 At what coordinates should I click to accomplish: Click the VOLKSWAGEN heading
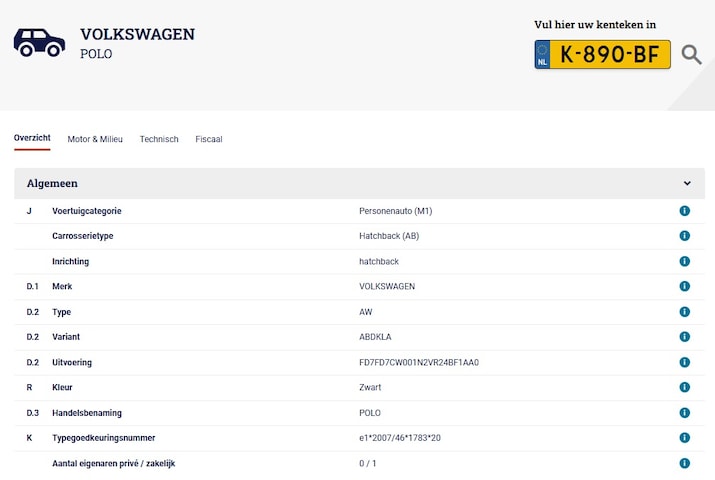(x=138, y=34)
